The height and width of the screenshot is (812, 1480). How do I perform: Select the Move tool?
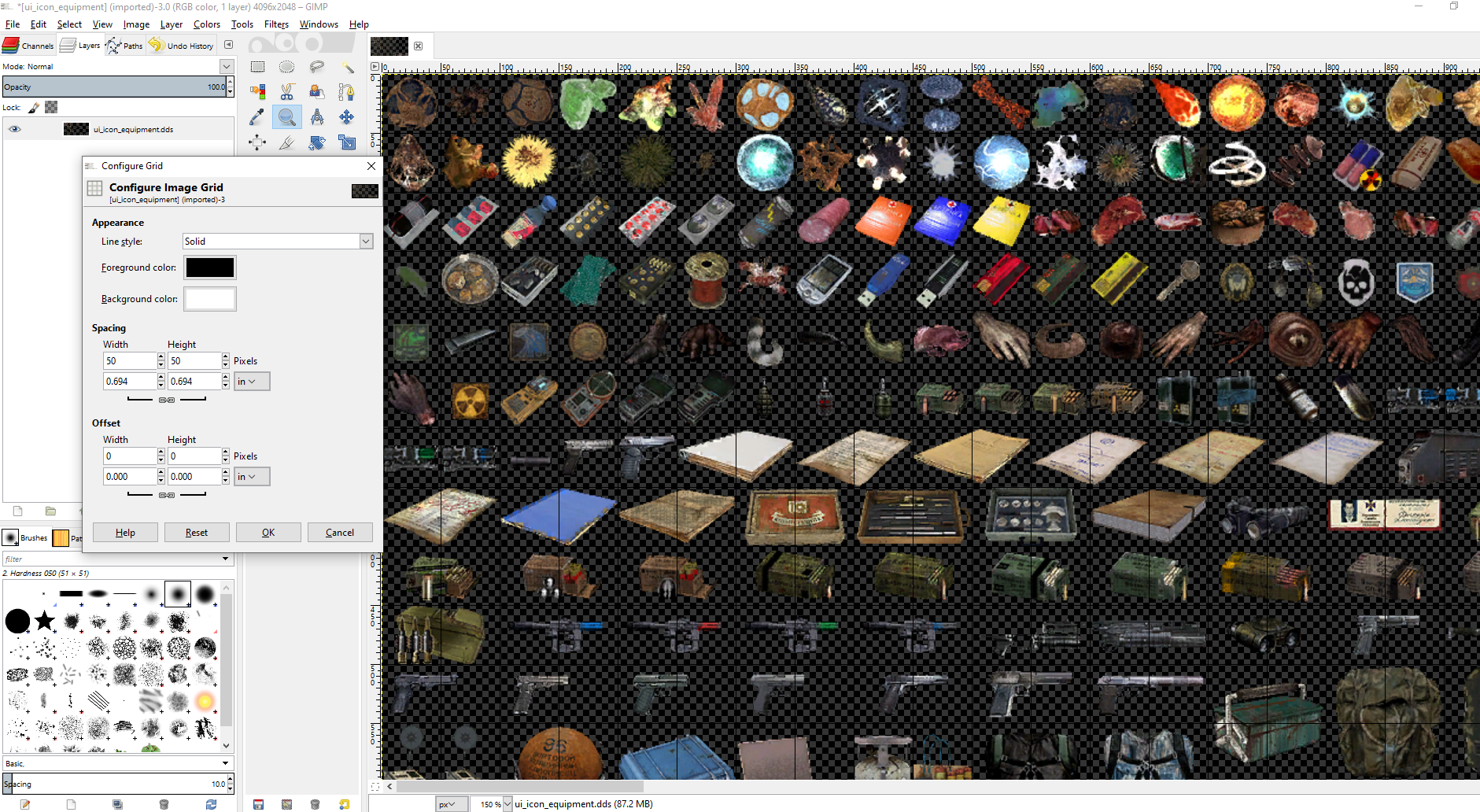pyautogui.click(x=347, y=117)
